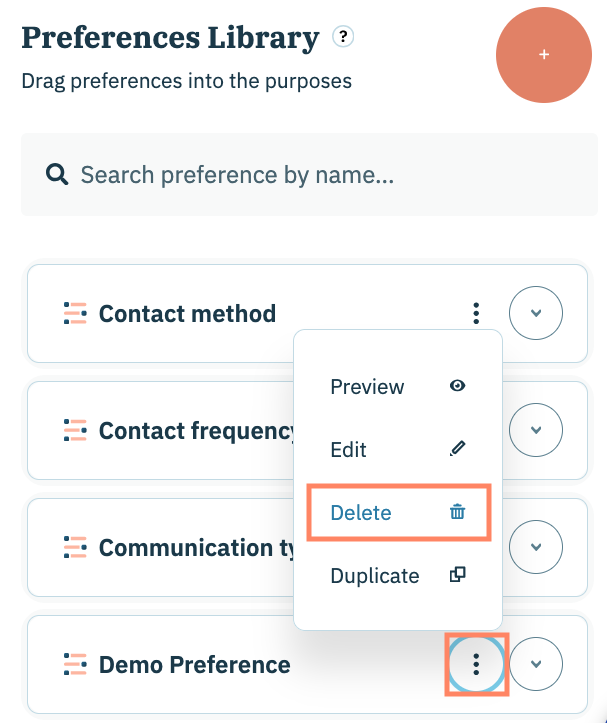Click the Contact method drag handle icon
The width and height of the screenshot is (607, 723).
[x=74, y=314]
